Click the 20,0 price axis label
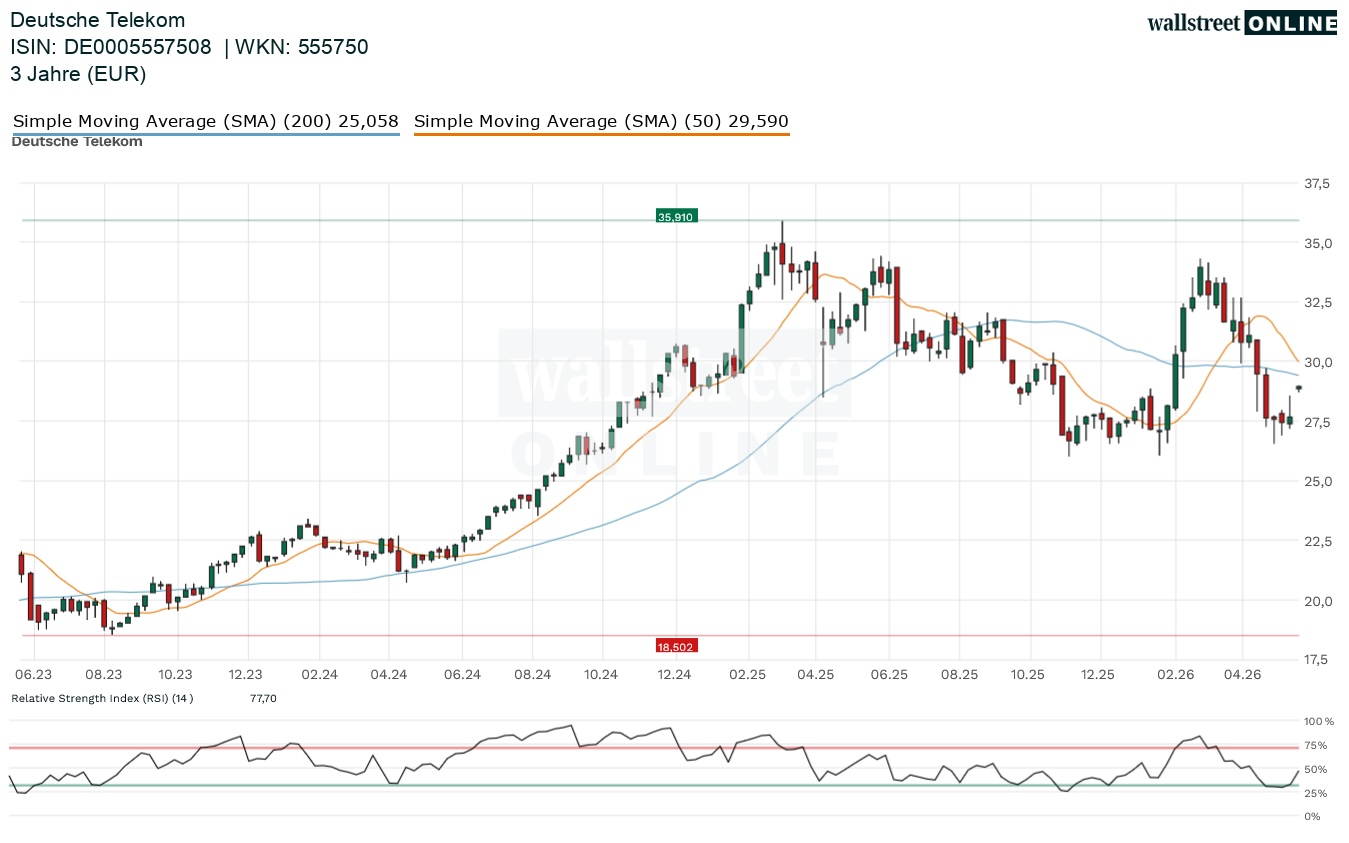This screenshot has width=1349, height=843. click(x=1317, y=600)
